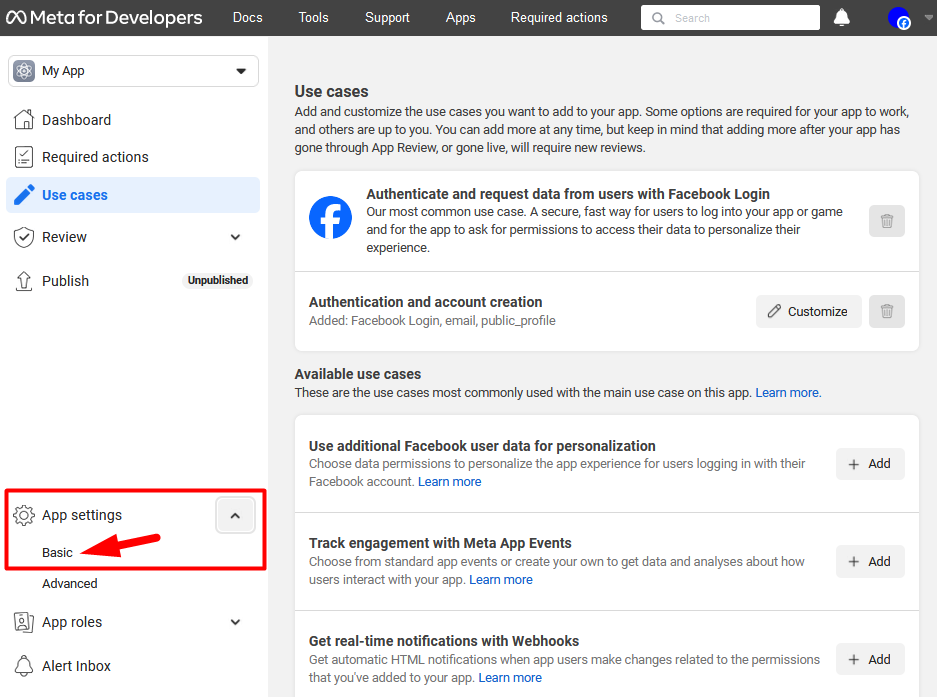Click the Review shield icon

(x=24, y=237)
